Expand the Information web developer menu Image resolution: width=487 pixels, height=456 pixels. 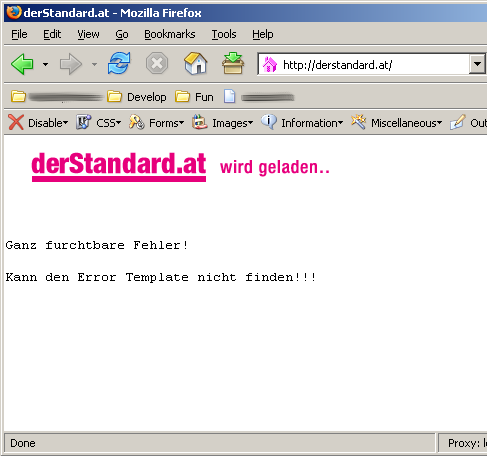(x=312, y=123)
